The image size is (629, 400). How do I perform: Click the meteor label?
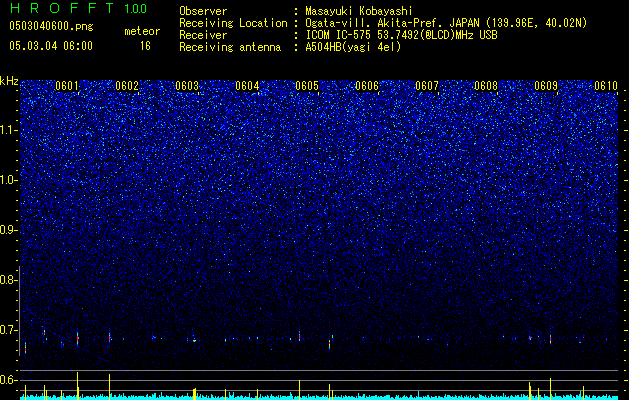click(x=142, y=31)
